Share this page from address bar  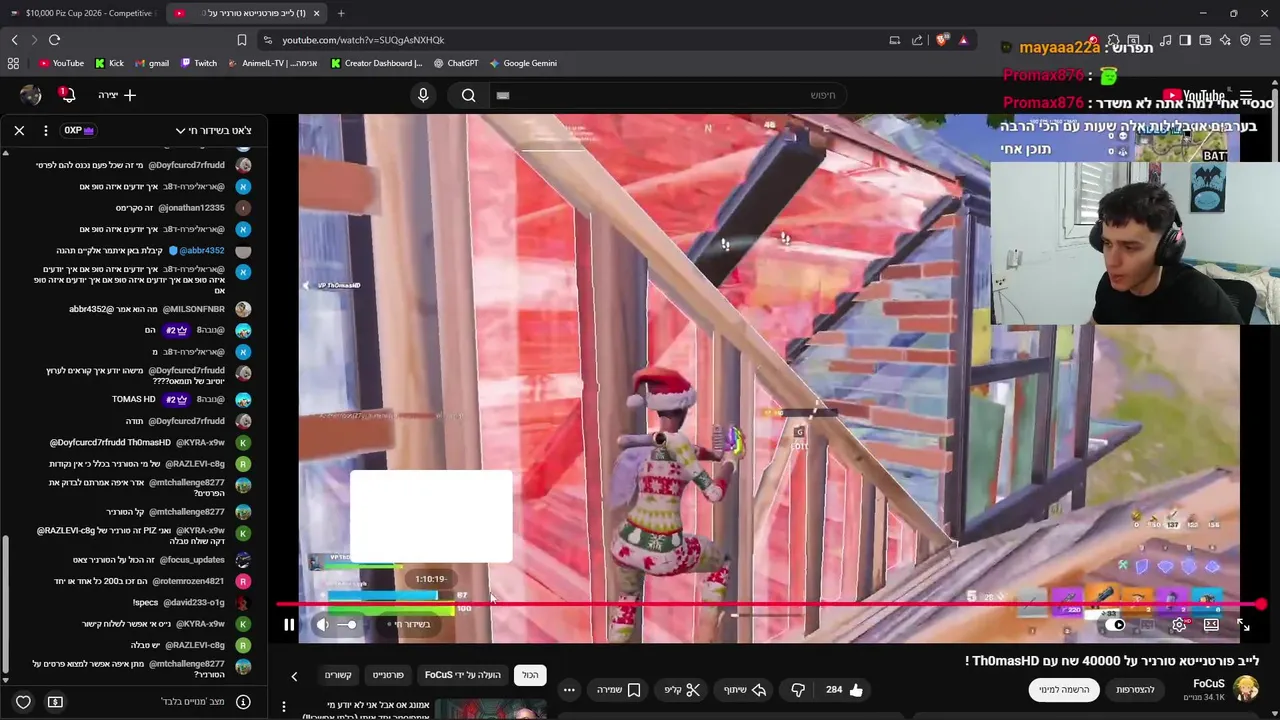917,40
